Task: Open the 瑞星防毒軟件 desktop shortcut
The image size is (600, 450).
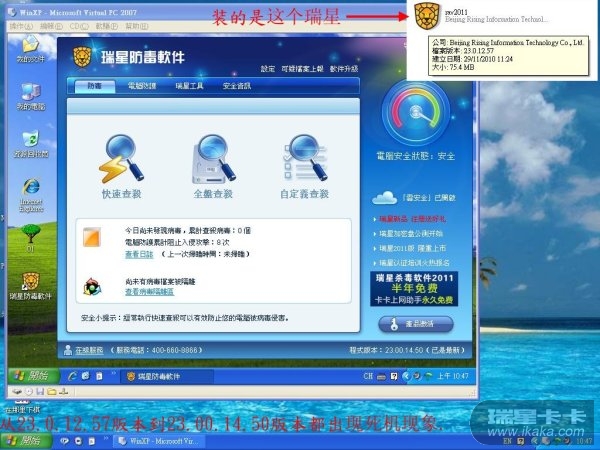Action: pyautogui.click(x=31, y=285)
